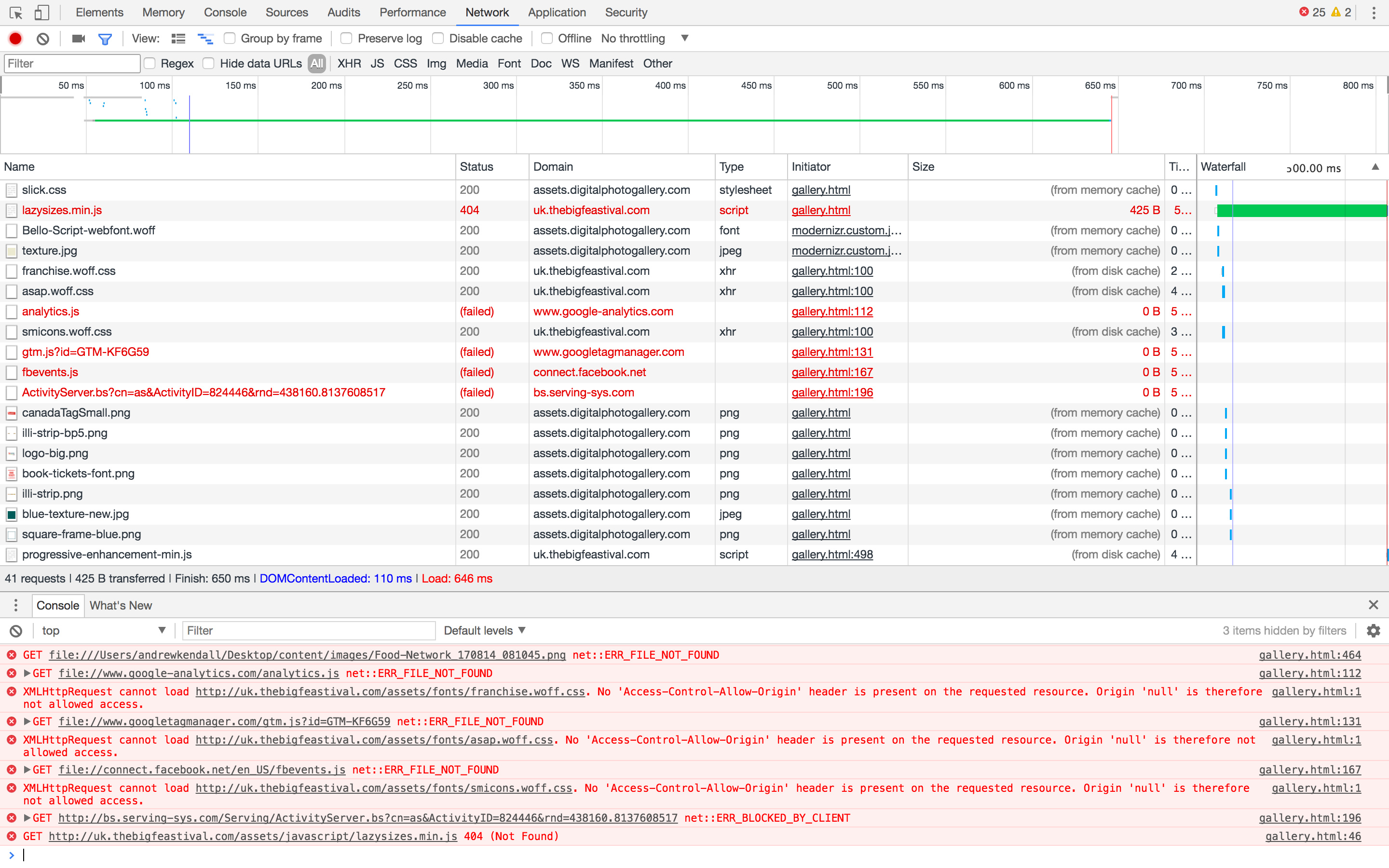The width and height of the screenshot is (1389, 868).
Task: Open gallery.html:112 initiator link for analytics.js
Action: [x=832, y=311]
